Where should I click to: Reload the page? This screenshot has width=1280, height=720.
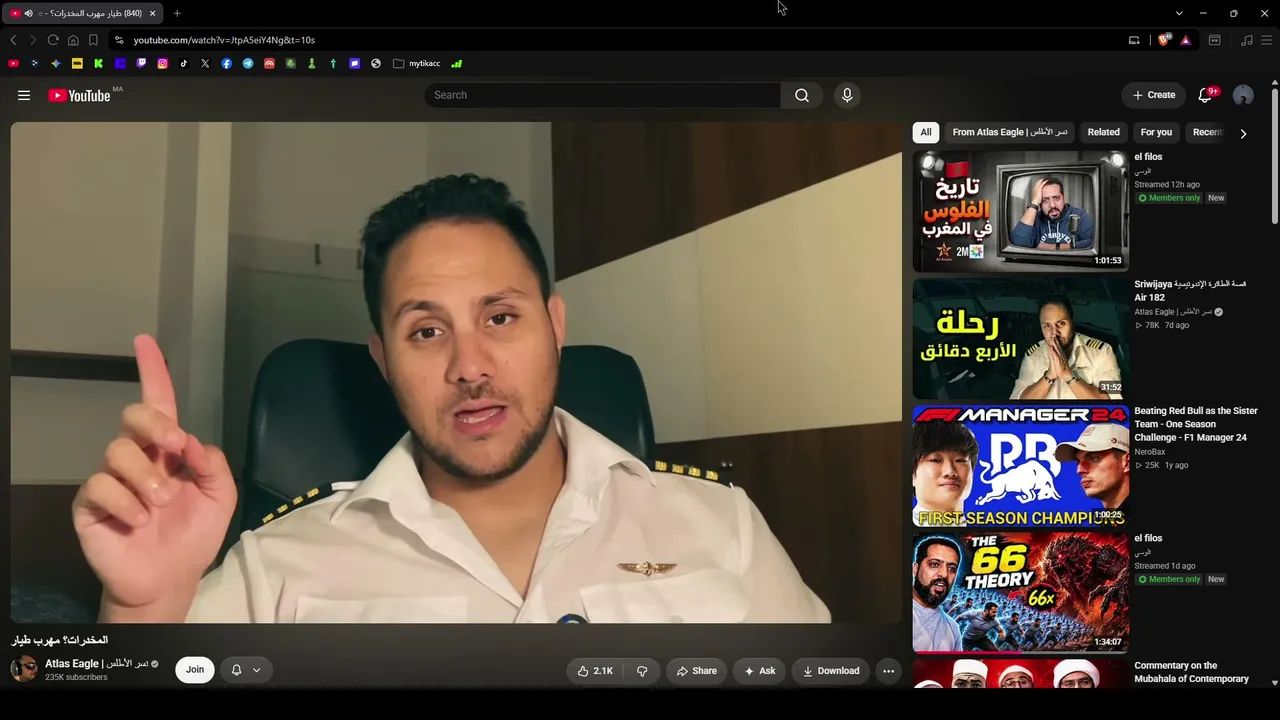point(53,40)
